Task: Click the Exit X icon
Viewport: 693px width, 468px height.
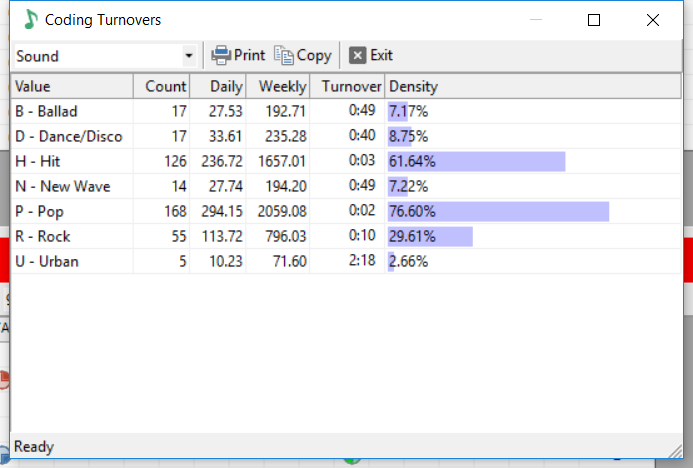Action: tap(358, 55)
